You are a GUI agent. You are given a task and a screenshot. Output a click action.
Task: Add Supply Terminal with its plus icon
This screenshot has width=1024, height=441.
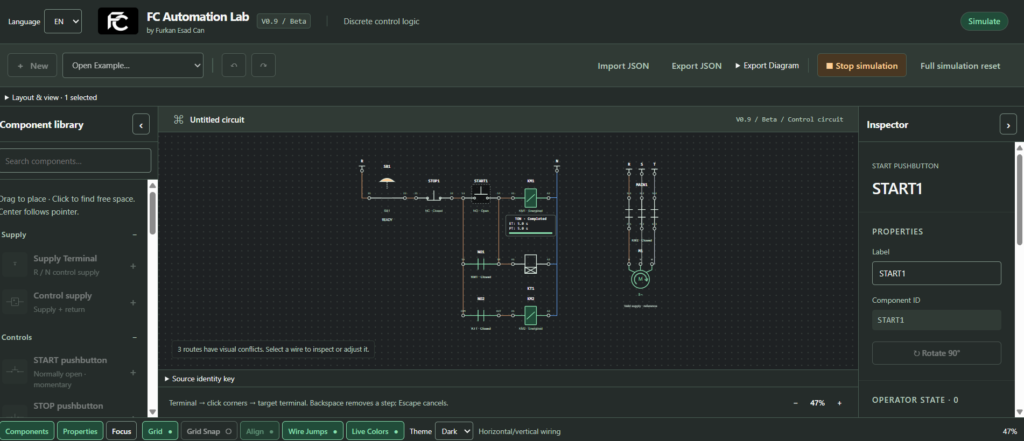[x=133, y=266]
